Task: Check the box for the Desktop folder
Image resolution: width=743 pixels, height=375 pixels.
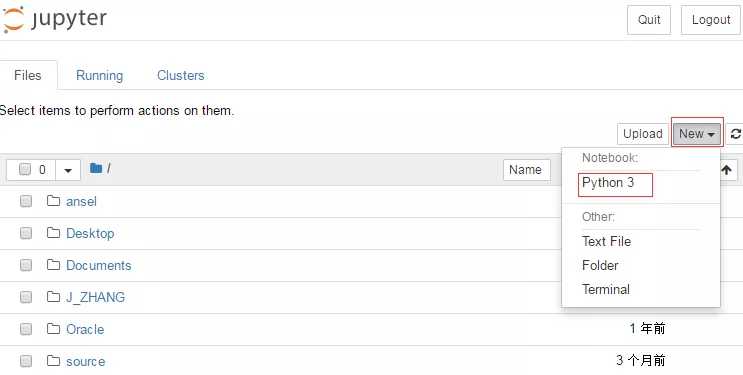Action: coord(26,233)
